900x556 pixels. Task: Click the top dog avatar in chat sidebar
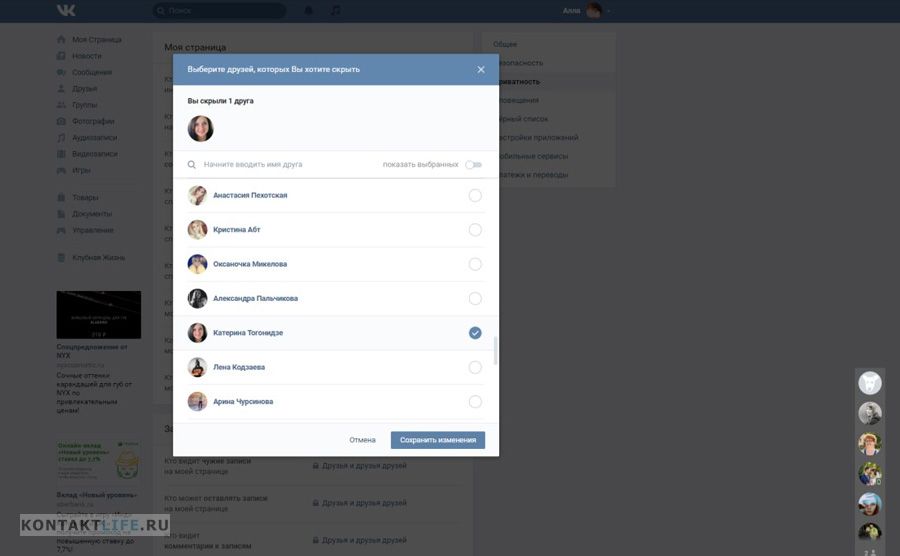pos(870,383)
